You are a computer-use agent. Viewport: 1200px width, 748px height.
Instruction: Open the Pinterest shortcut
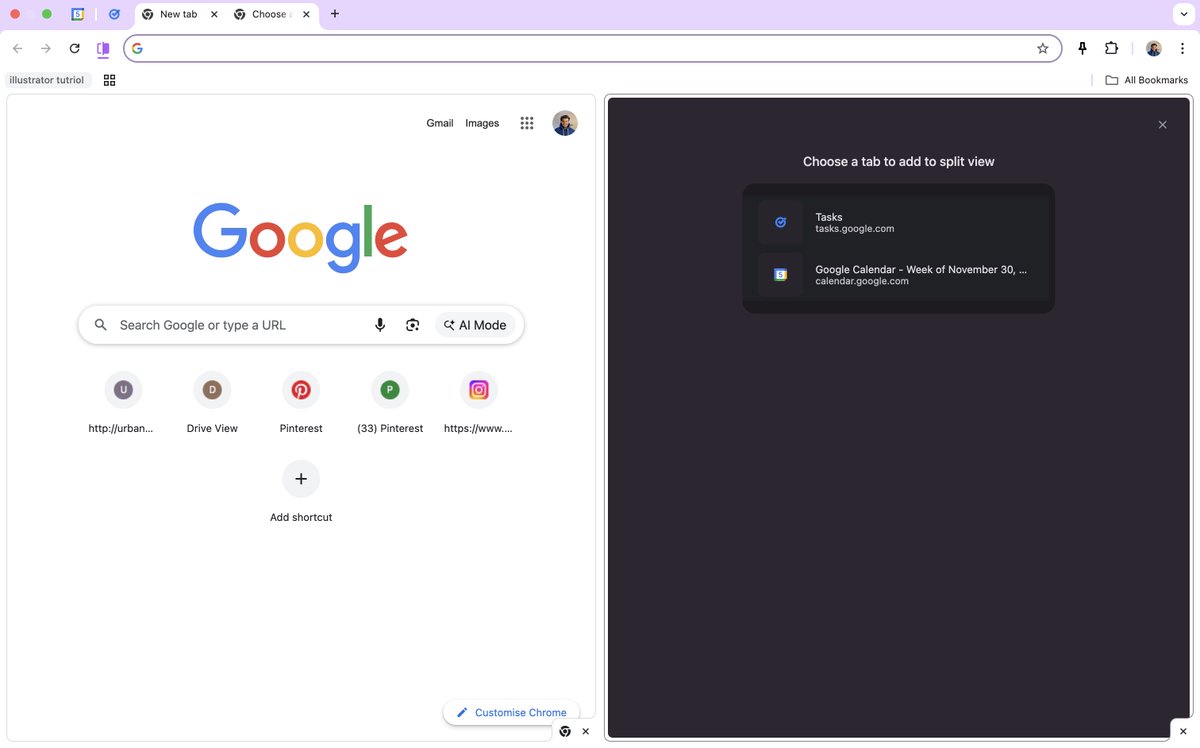301,403
